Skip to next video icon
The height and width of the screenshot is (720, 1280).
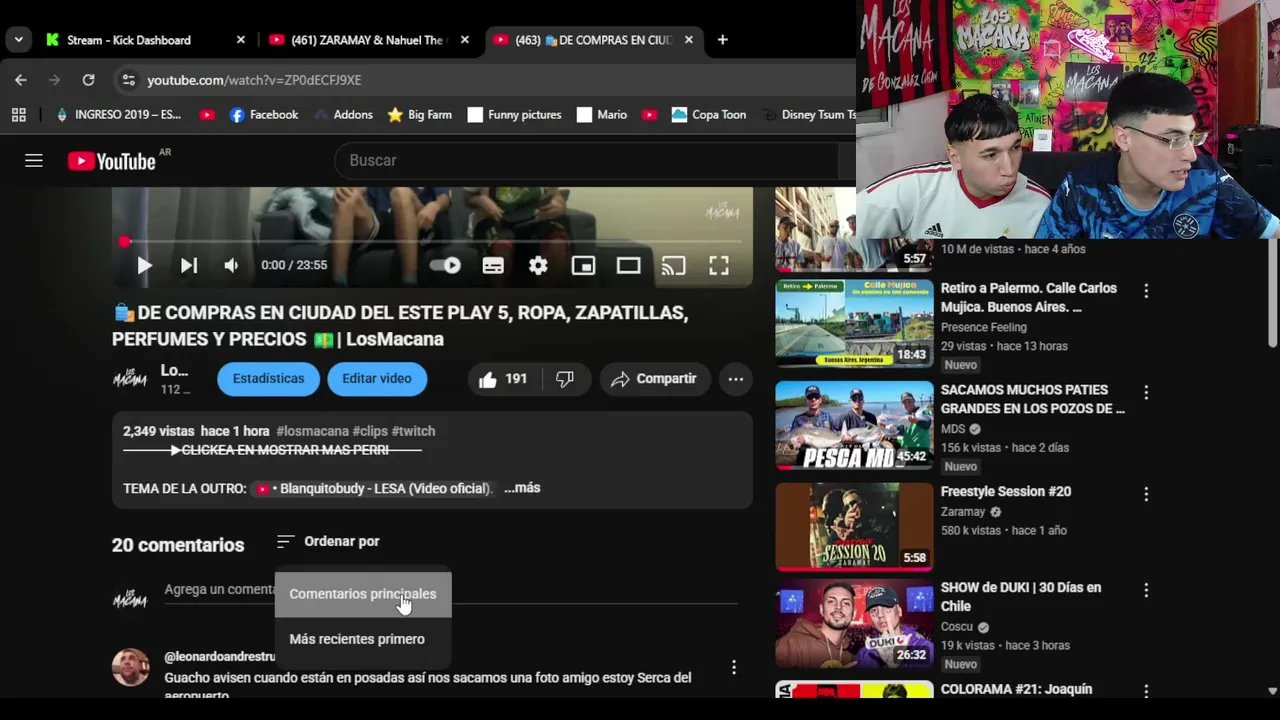coord(188,265)
